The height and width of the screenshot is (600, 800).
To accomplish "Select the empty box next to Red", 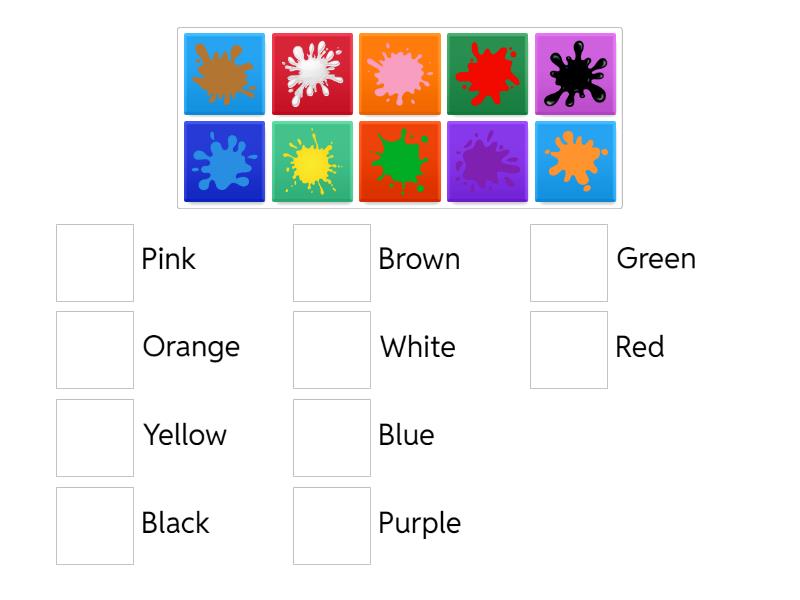I will point(569,350).
